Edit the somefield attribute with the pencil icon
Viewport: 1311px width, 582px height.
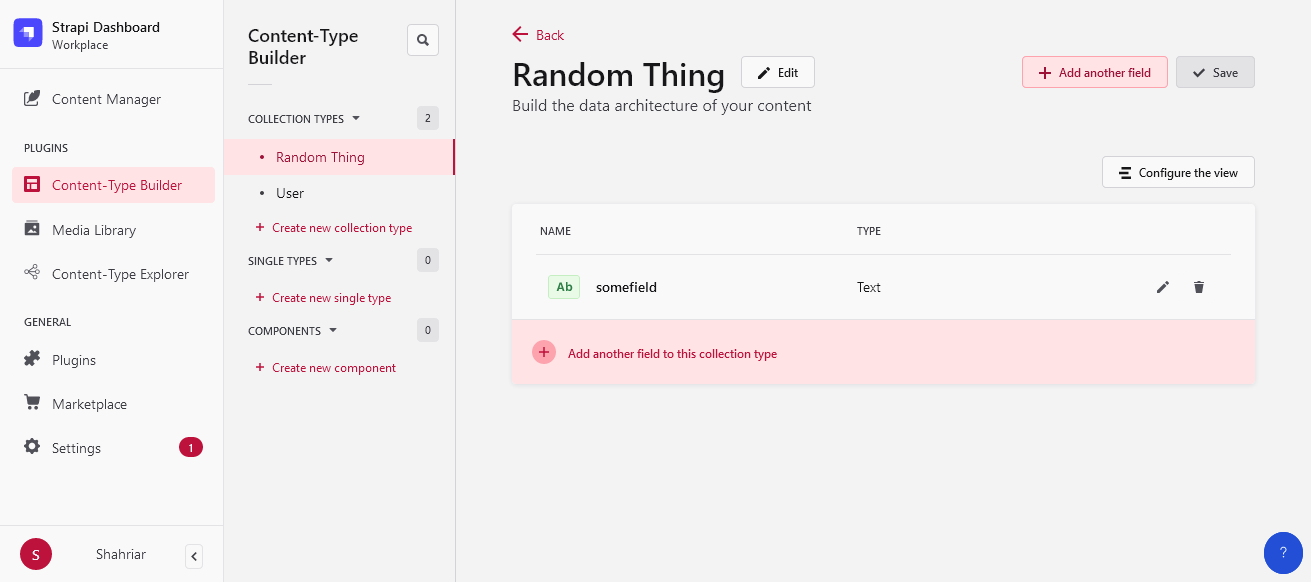pyautogui.click(x=1163, y=287)
